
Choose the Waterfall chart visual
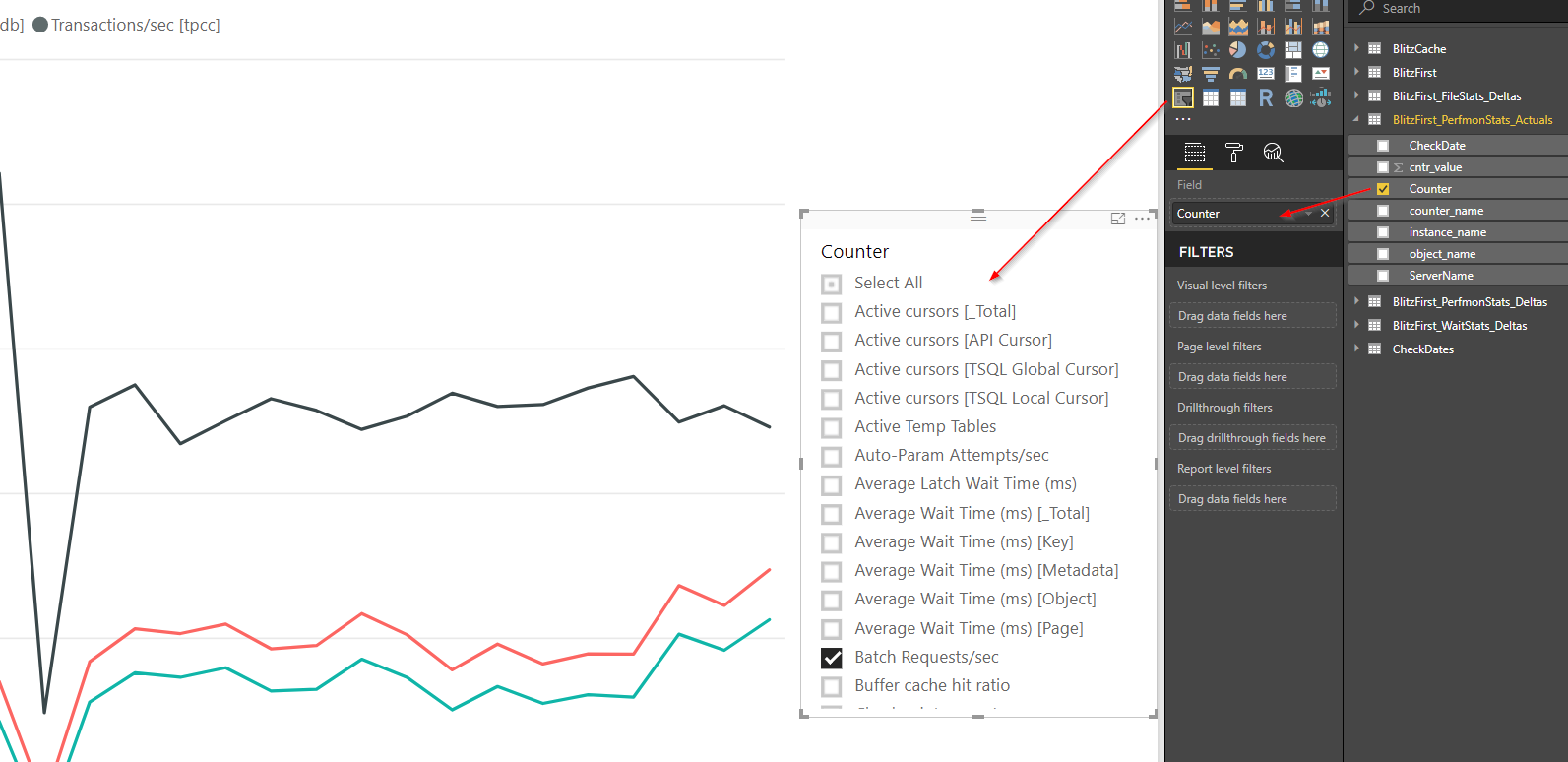pyautogui.click(x=1183, y=50)
